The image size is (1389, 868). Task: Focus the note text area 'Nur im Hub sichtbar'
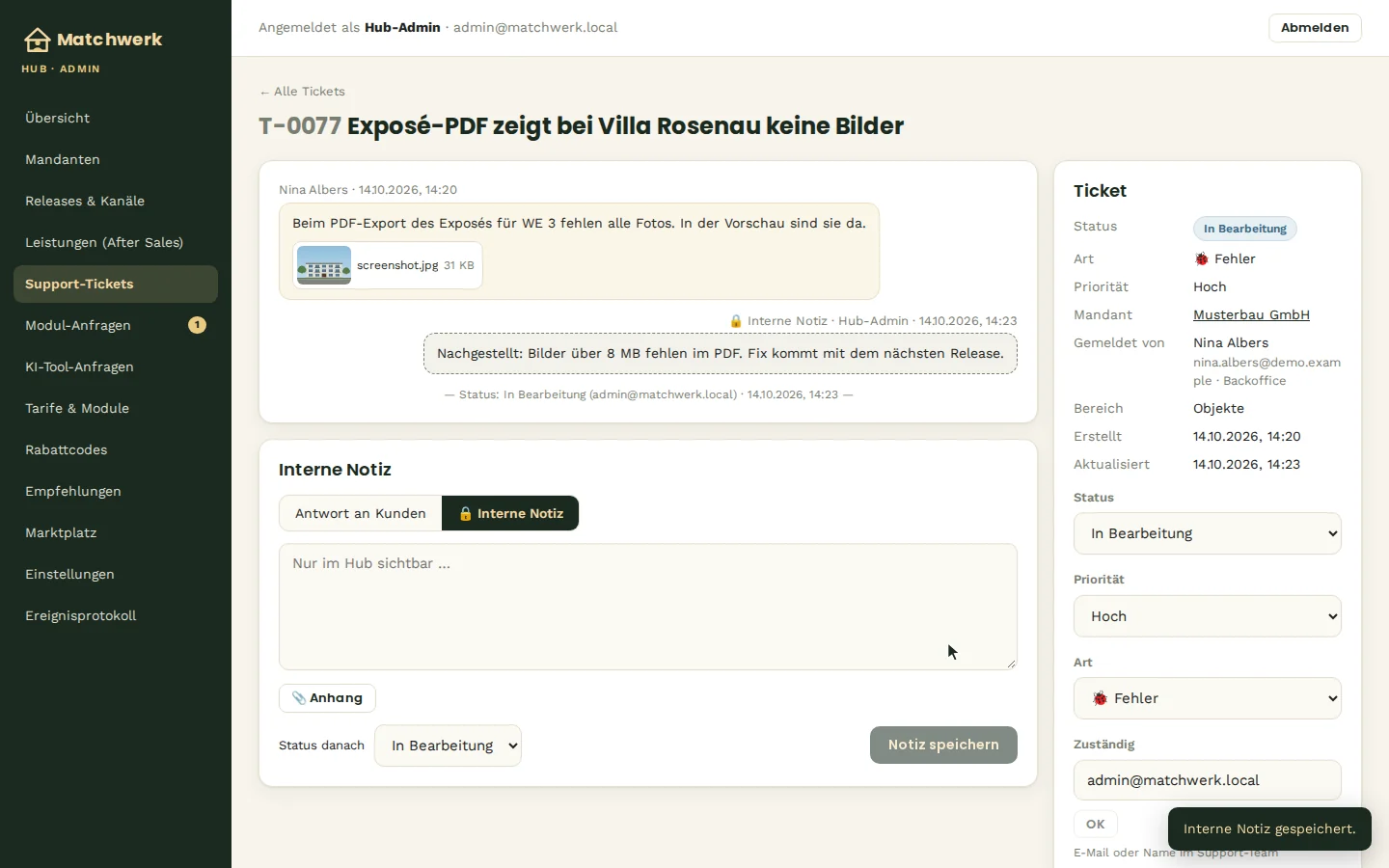tap(648, 607)
